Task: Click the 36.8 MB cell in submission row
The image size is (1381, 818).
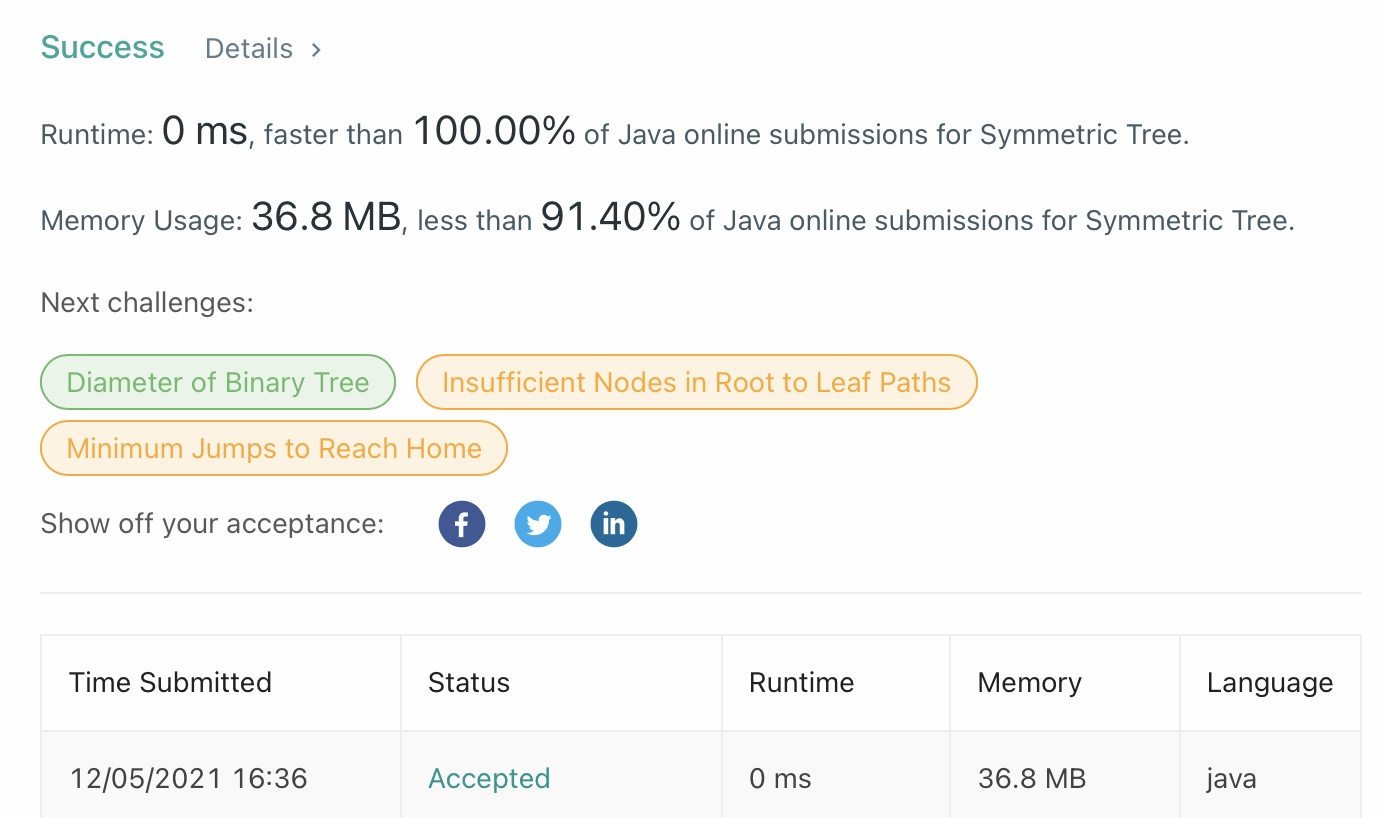Action: 1031,778
